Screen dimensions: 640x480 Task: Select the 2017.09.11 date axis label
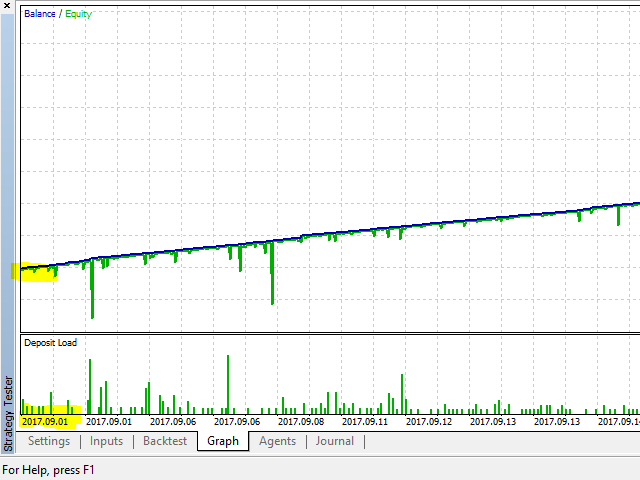[x=366, y=422]
